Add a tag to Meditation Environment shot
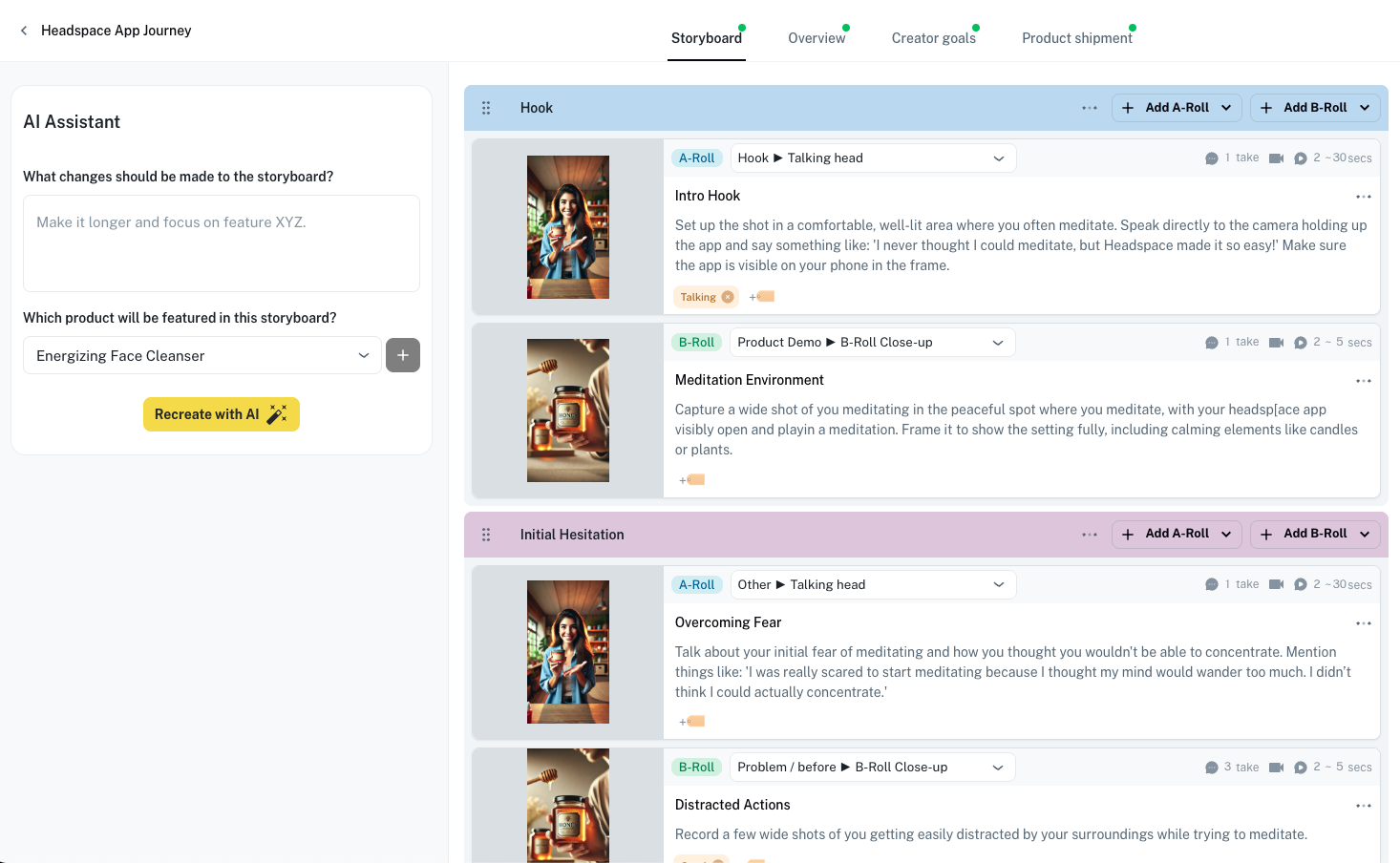 pos(691,479)
